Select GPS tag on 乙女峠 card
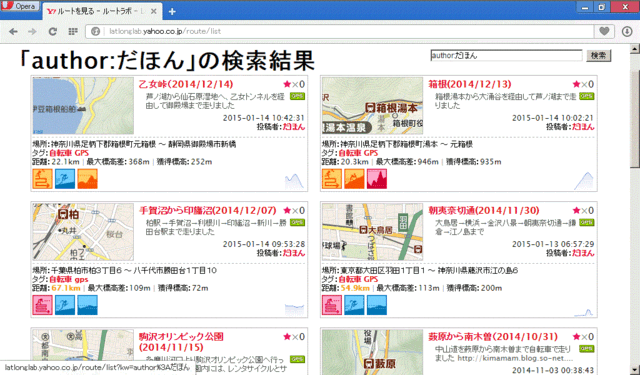 tap(82, 153)
